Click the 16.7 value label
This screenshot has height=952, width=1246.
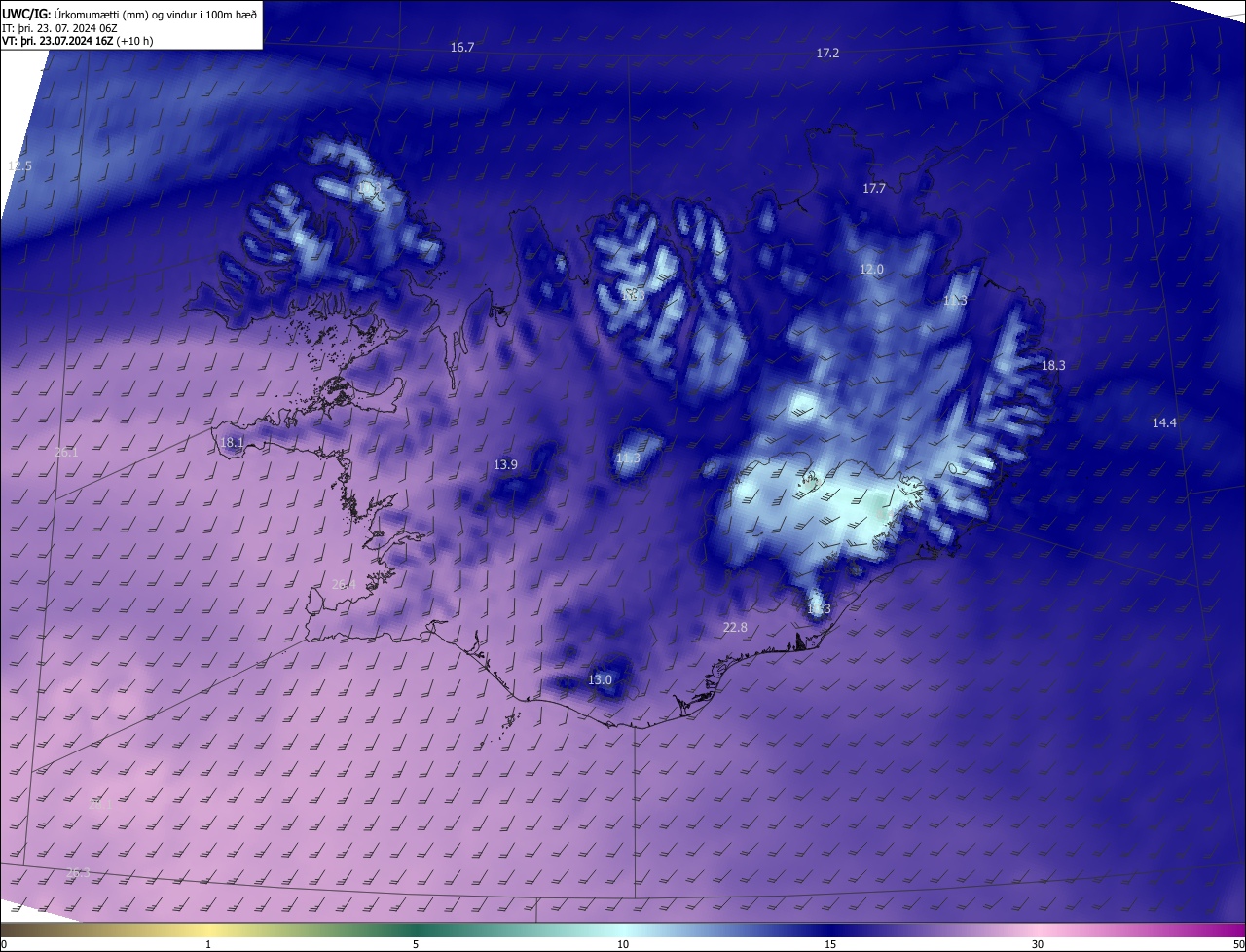click(462, 48)
